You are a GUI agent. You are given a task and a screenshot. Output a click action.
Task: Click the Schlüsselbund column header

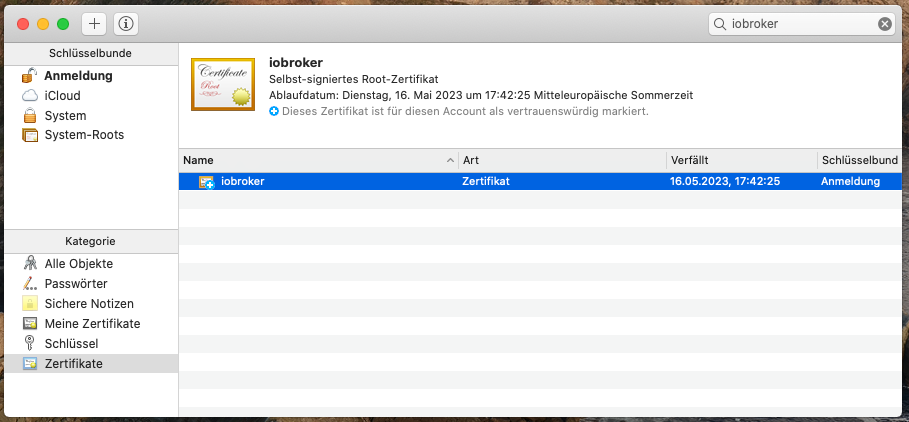point(859,160)
